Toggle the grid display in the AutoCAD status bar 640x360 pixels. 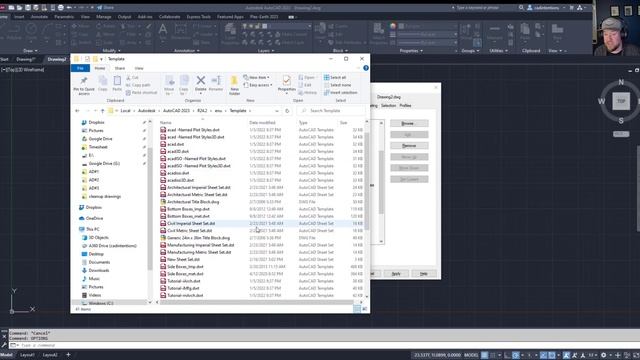[484, 355]
